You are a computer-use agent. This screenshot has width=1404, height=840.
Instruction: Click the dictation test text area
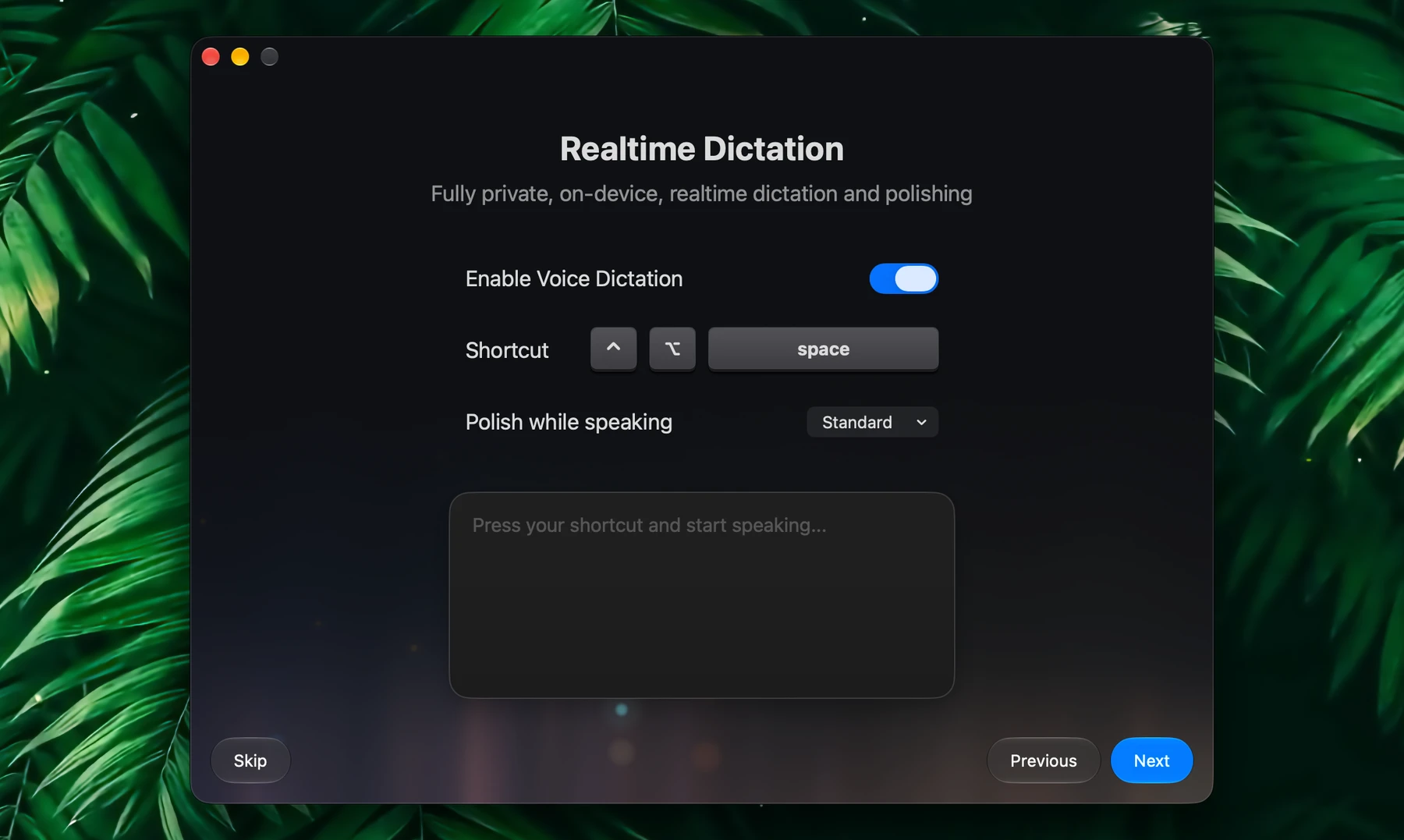[x=701, y=595]
